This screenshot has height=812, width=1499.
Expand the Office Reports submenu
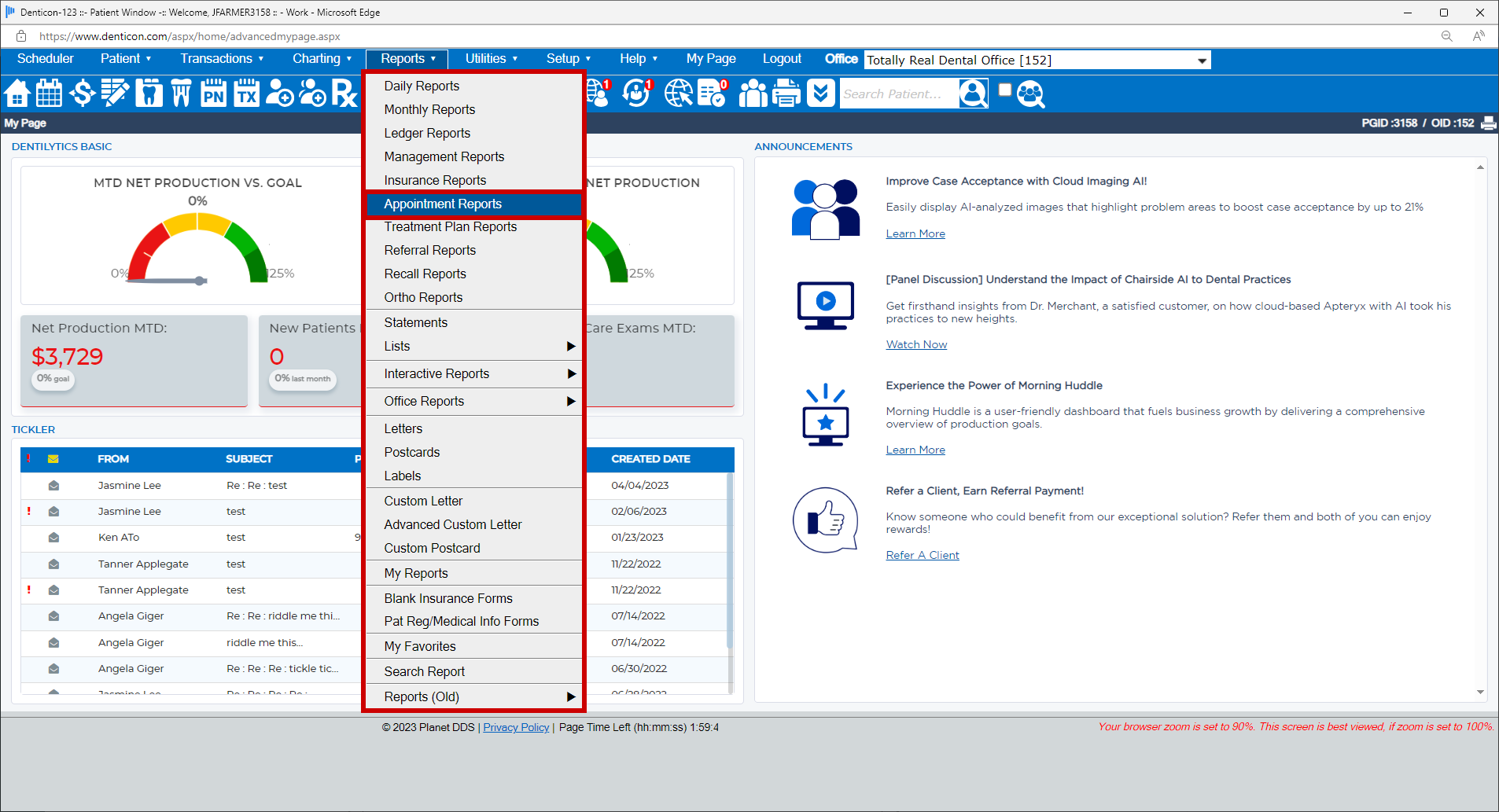(474, 402)
